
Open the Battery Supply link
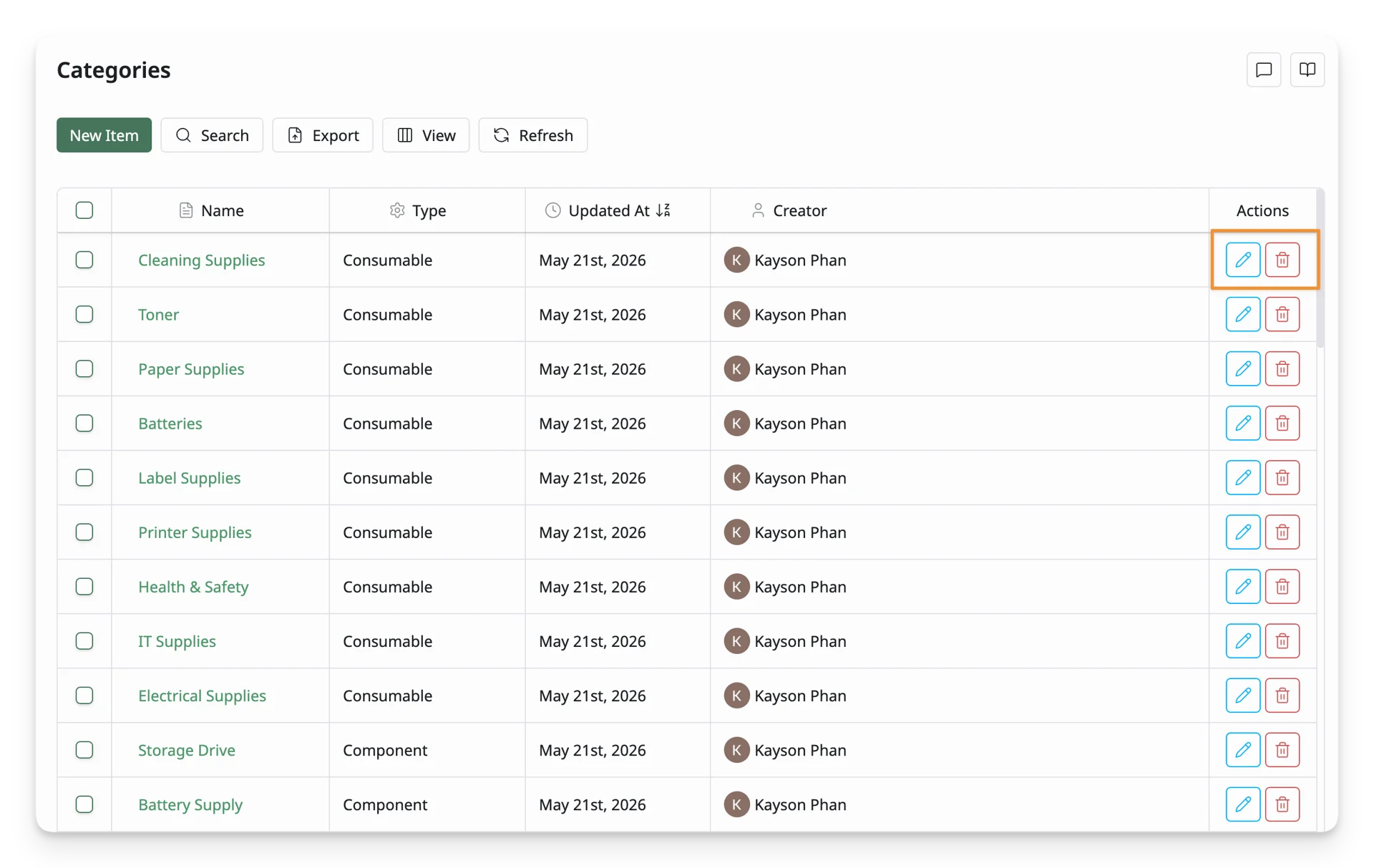(x=190, y=804)
